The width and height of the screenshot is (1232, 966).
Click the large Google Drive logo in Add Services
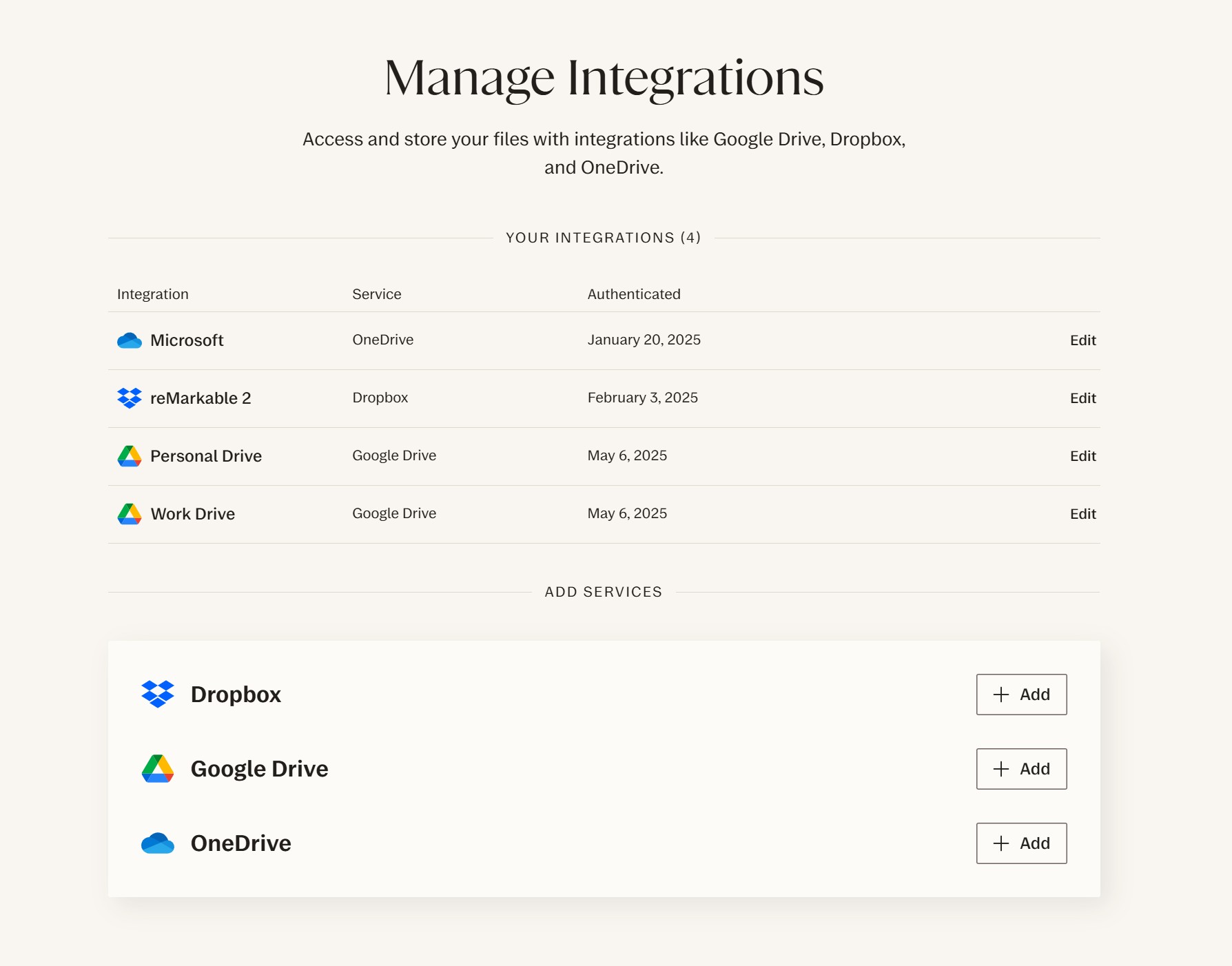click(x=158, y=769)
